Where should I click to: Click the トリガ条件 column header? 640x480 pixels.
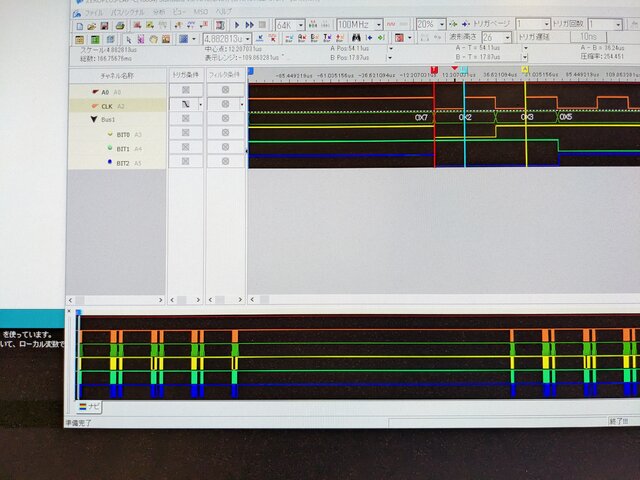[185, 75]
